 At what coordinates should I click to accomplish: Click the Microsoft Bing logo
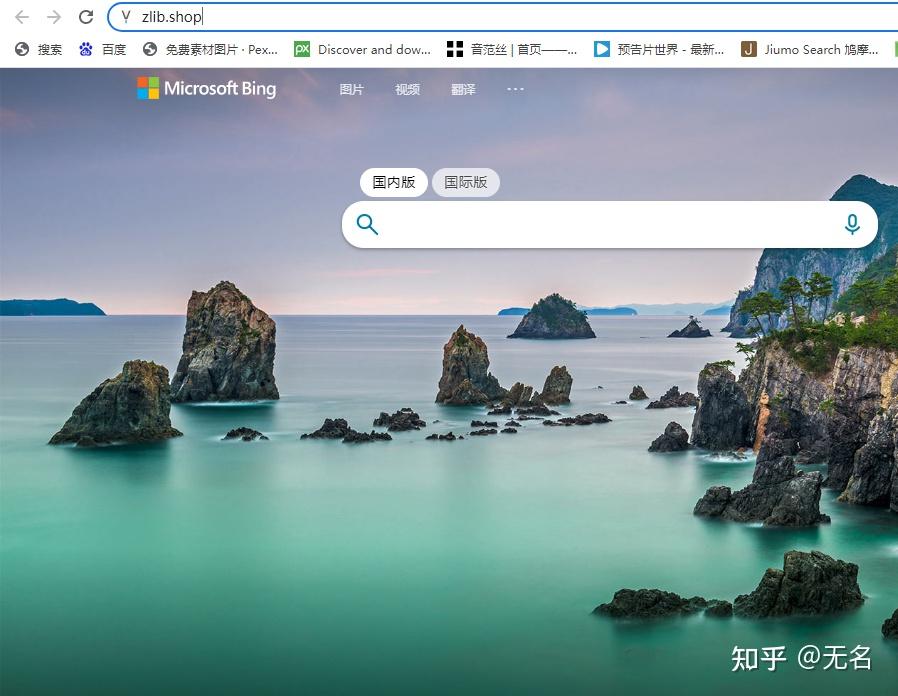pyautogui.click(x=205, y=89)
